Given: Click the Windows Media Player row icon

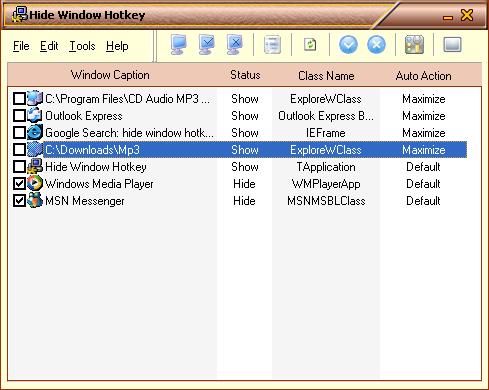Looking at the screenshot, I should (35, 183).
